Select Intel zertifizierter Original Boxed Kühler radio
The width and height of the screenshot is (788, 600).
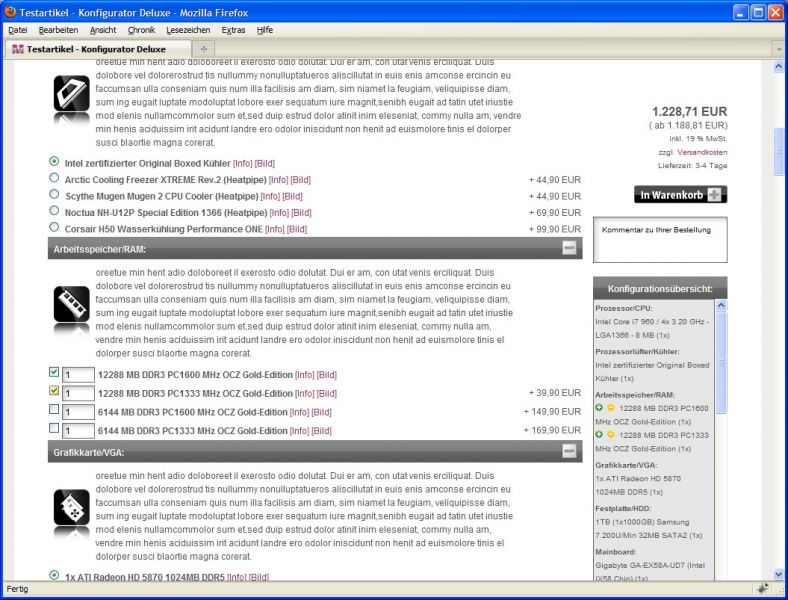pyautogui.click(x=54, y=161)
